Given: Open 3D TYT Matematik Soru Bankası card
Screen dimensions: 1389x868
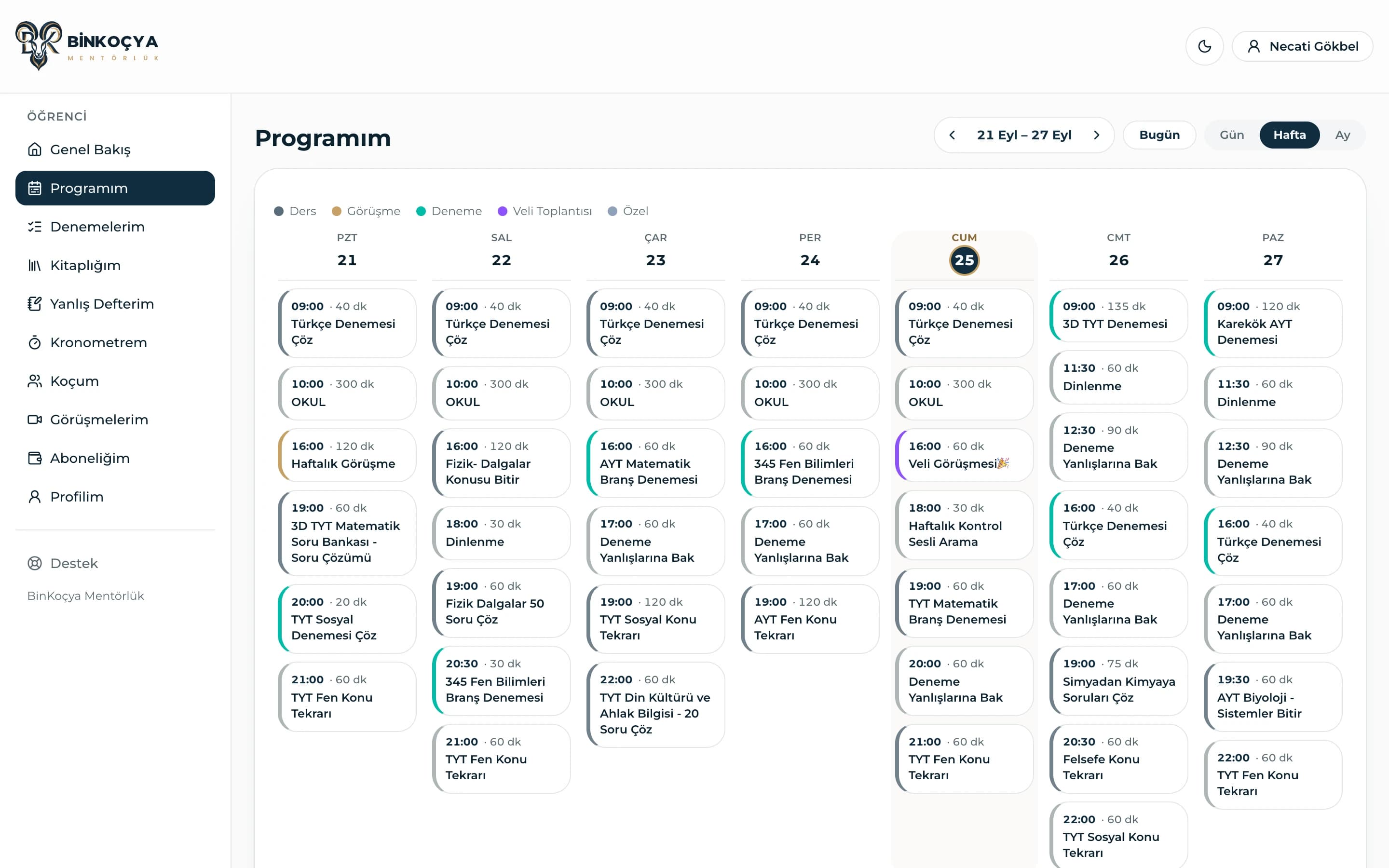Looking at the screenshot, I should [347, 533].
